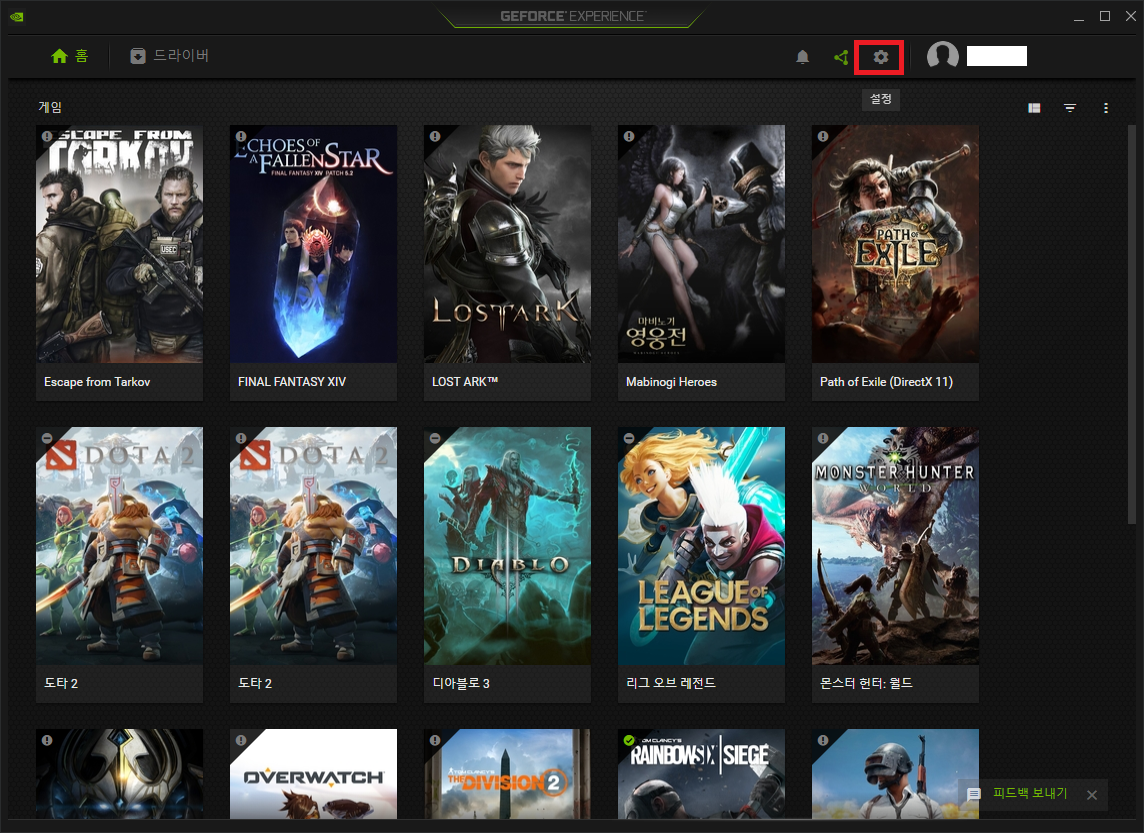
Task: Open the LOST ARK game tile
Action: tap(508, 263)
